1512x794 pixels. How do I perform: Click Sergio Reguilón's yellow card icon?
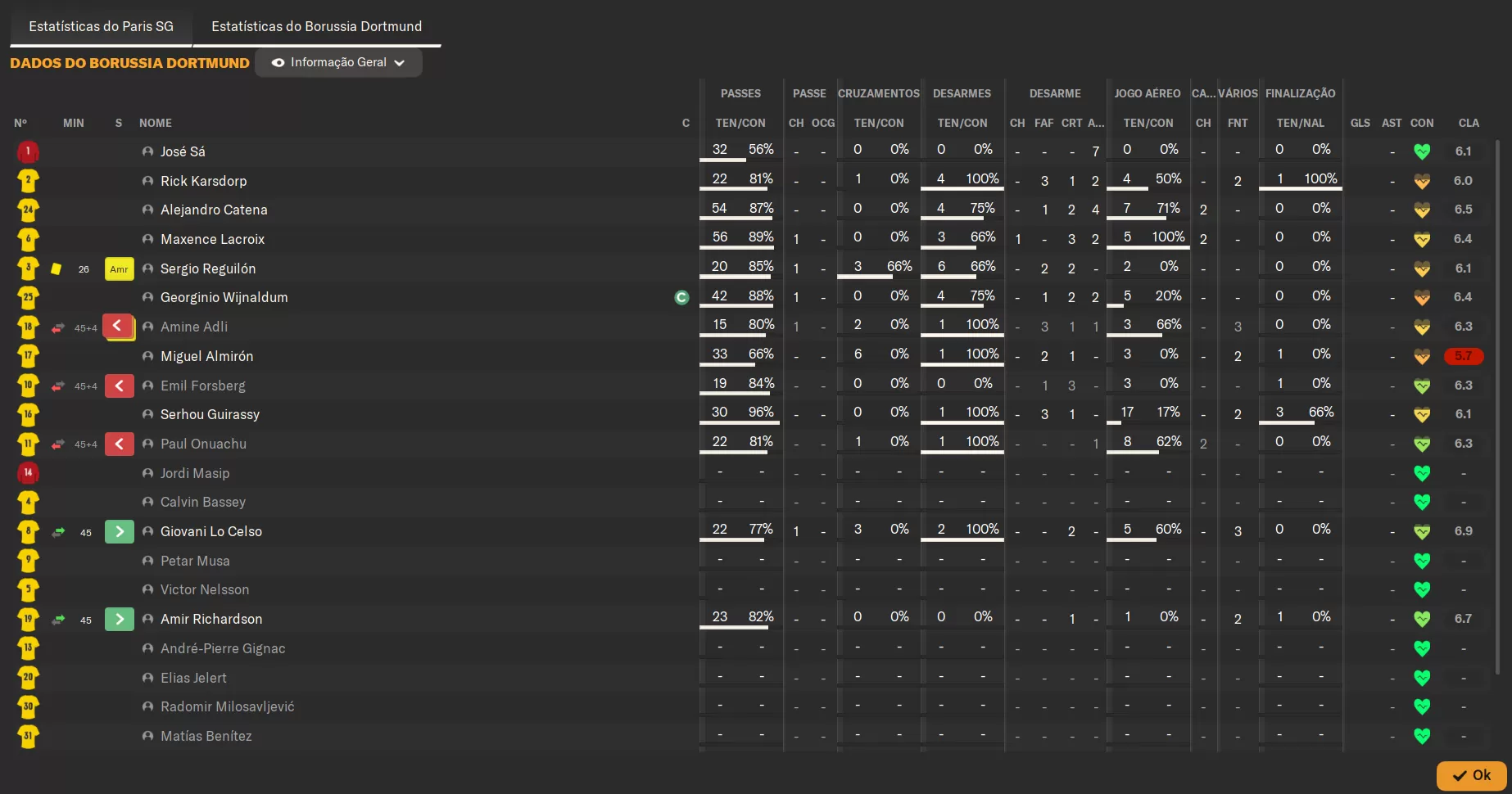56,268
